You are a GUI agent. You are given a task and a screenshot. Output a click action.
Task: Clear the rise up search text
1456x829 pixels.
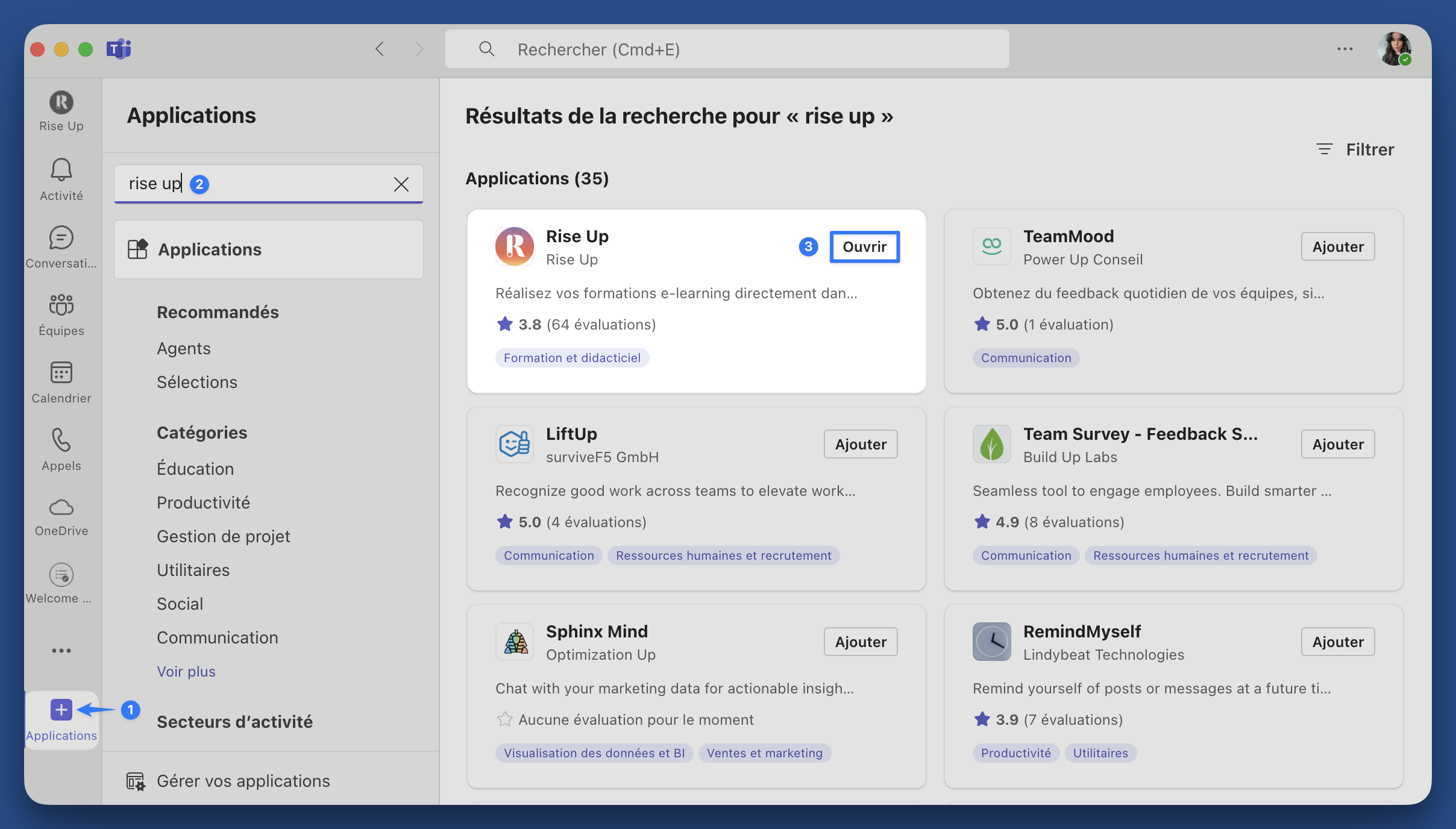[x=401, y=184]
